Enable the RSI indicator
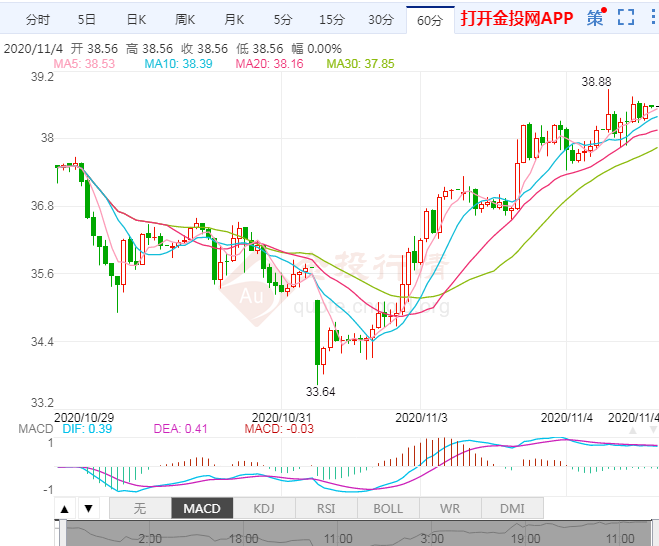The height and width of the screenshot is (546, 659). [326, 509]
